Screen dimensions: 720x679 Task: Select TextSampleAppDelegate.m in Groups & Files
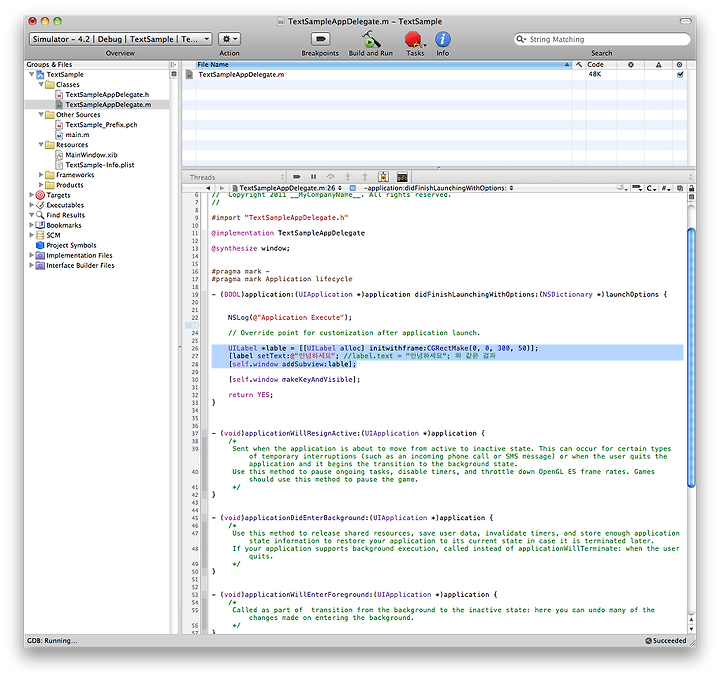pyautogui.click(x=108, y=105)
